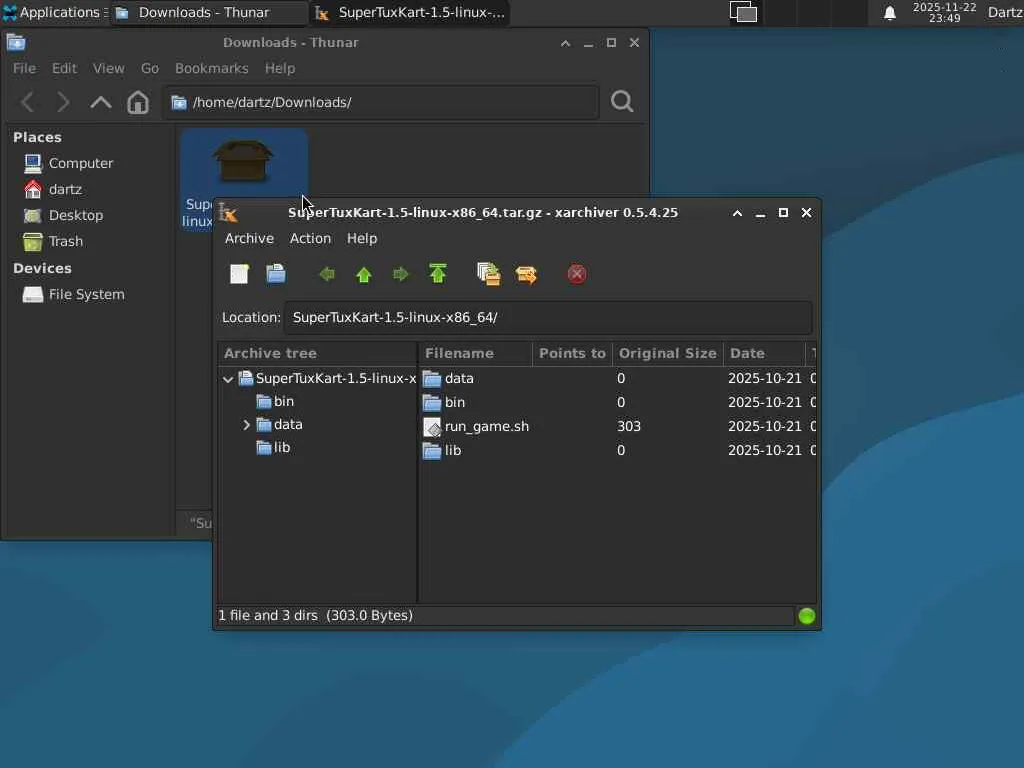
Task: Click the search magnifier in Thunar
Action: (622, 101)
